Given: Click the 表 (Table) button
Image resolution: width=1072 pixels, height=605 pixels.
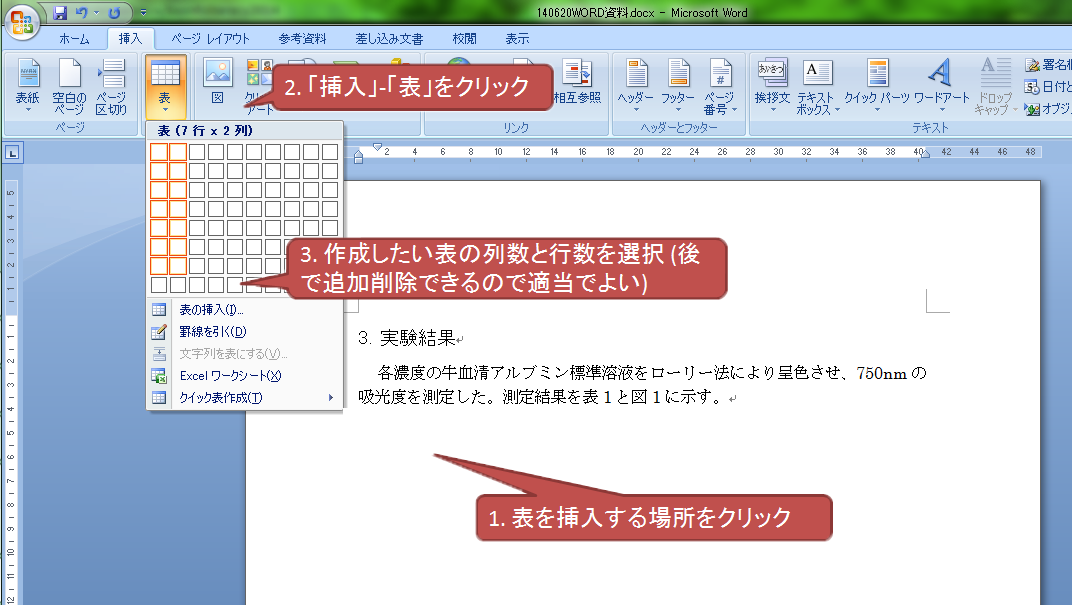Looking at the screenshot, I should [164, 83].
